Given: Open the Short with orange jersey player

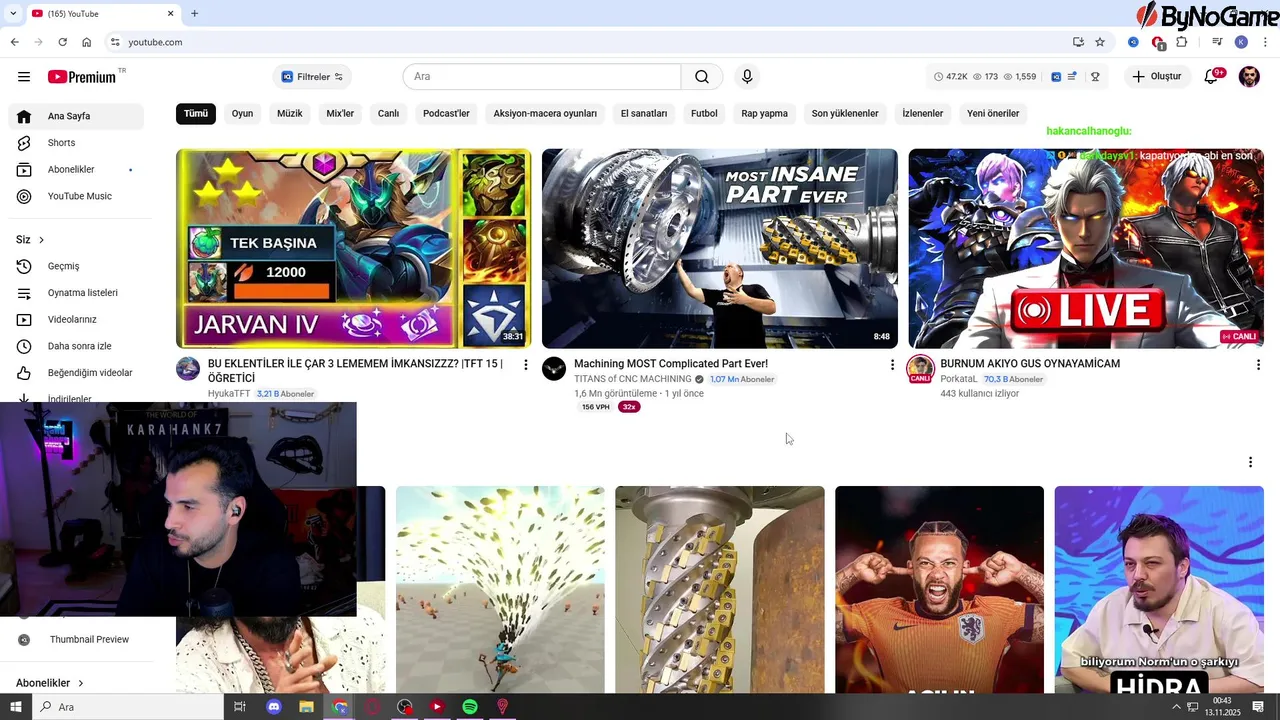Looking at the screenshot, I should (939, 590).
